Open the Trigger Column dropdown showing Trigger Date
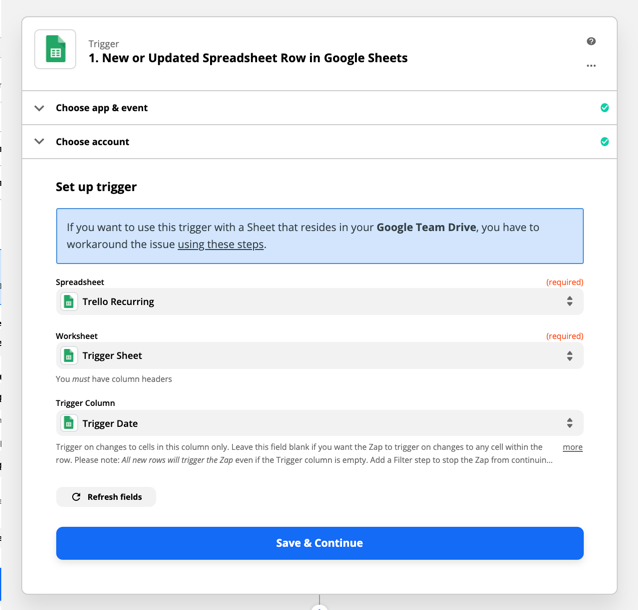The height and width of the screenshot is (610, 638). click(x=319, y=423)
